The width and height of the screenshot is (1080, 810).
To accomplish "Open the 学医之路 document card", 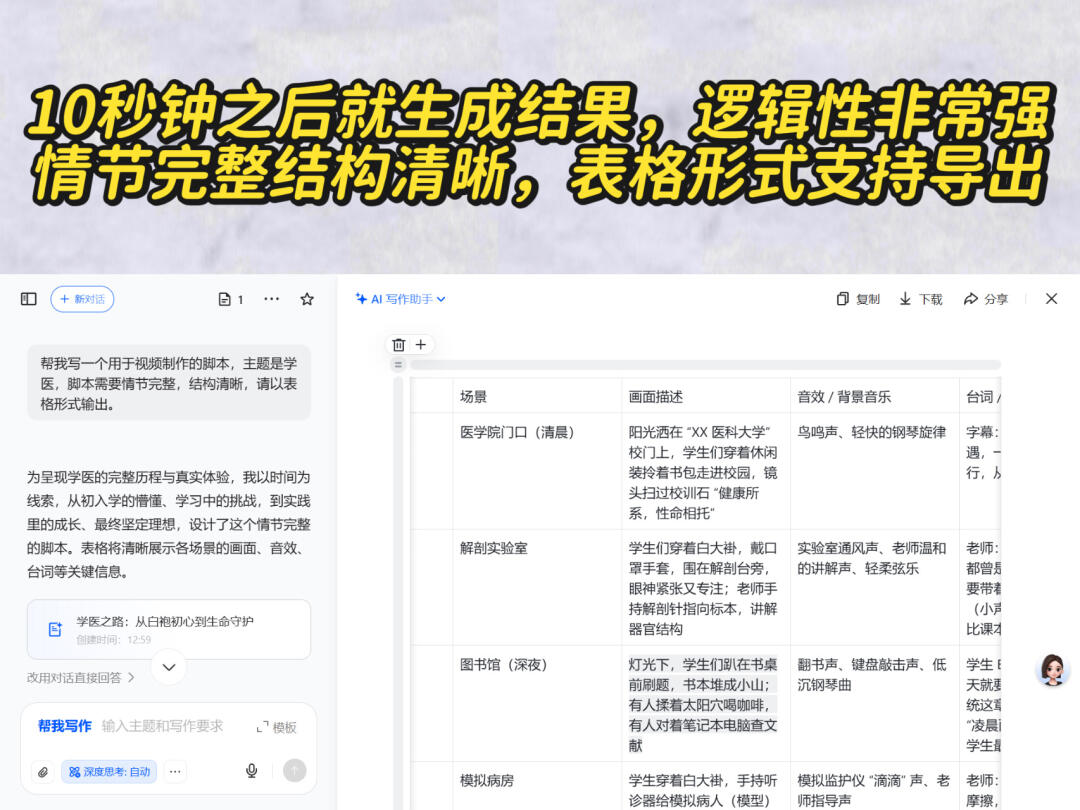I will pos(169,629).
